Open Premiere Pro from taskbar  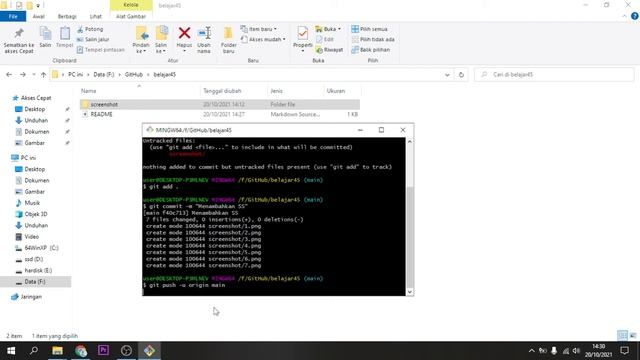click(103, 351)
